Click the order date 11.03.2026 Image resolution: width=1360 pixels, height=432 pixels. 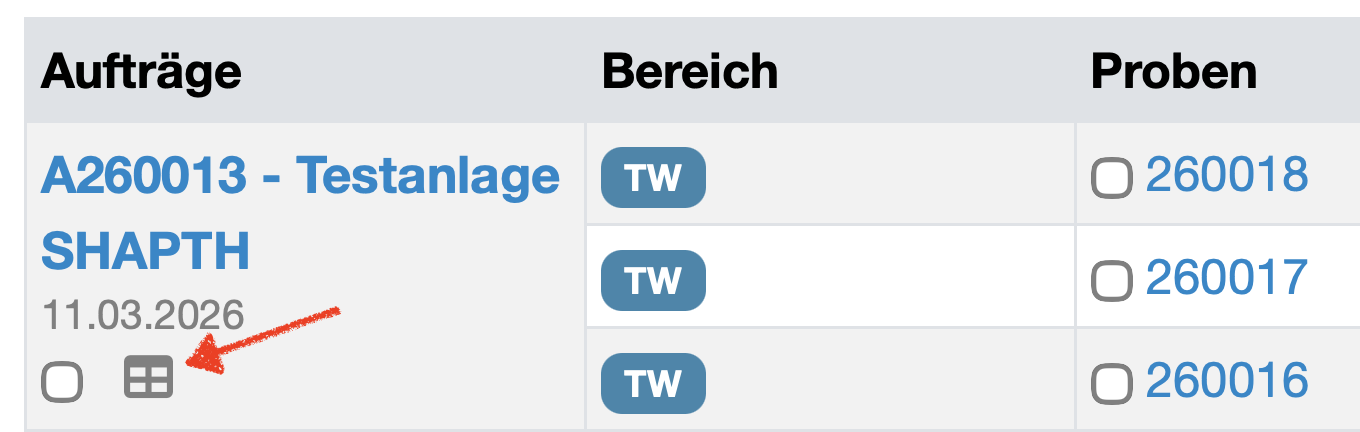pos(142,315)
